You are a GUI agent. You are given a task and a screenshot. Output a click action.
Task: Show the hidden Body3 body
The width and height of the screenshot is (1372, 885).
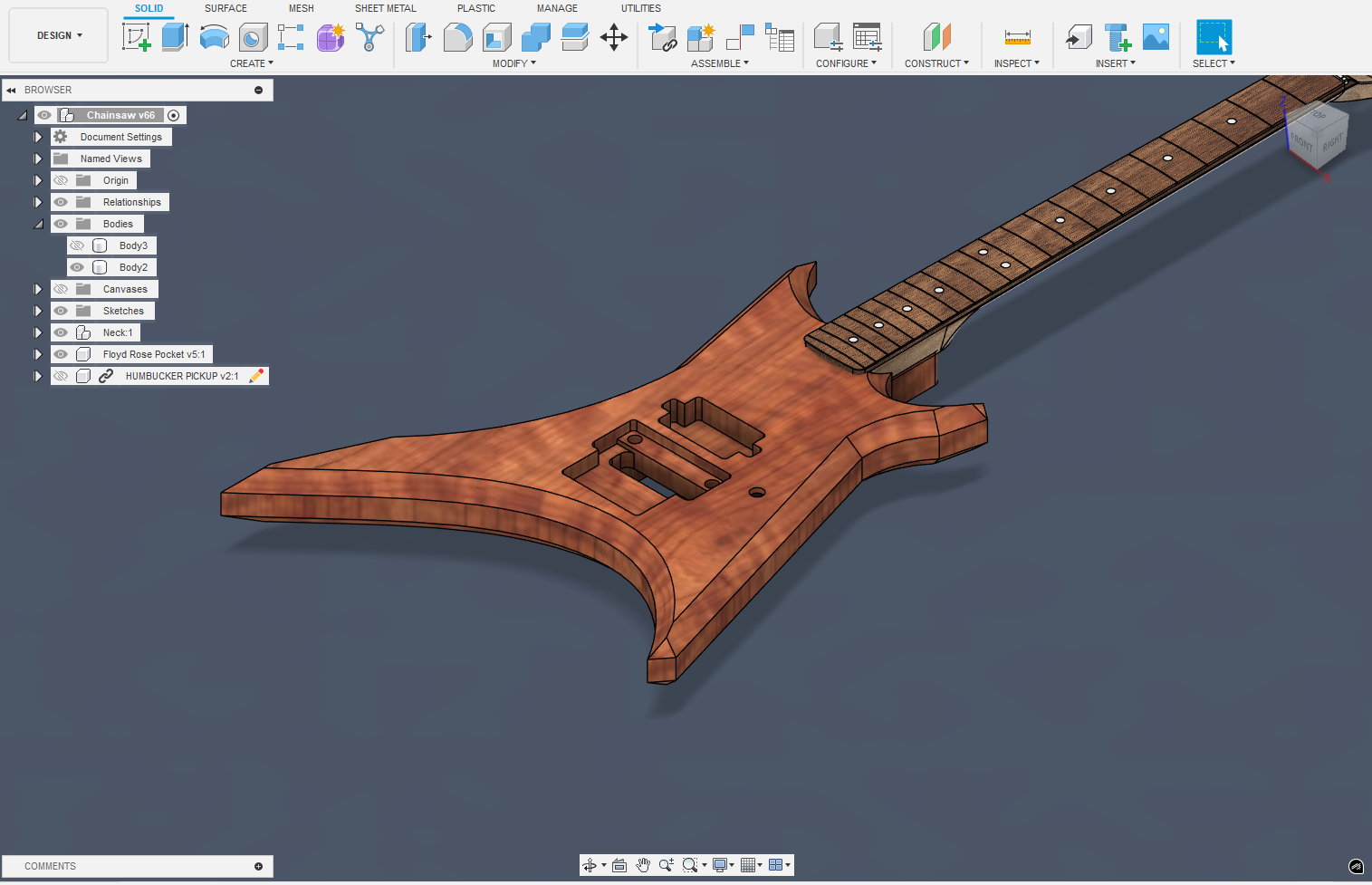tap(77, 245)
